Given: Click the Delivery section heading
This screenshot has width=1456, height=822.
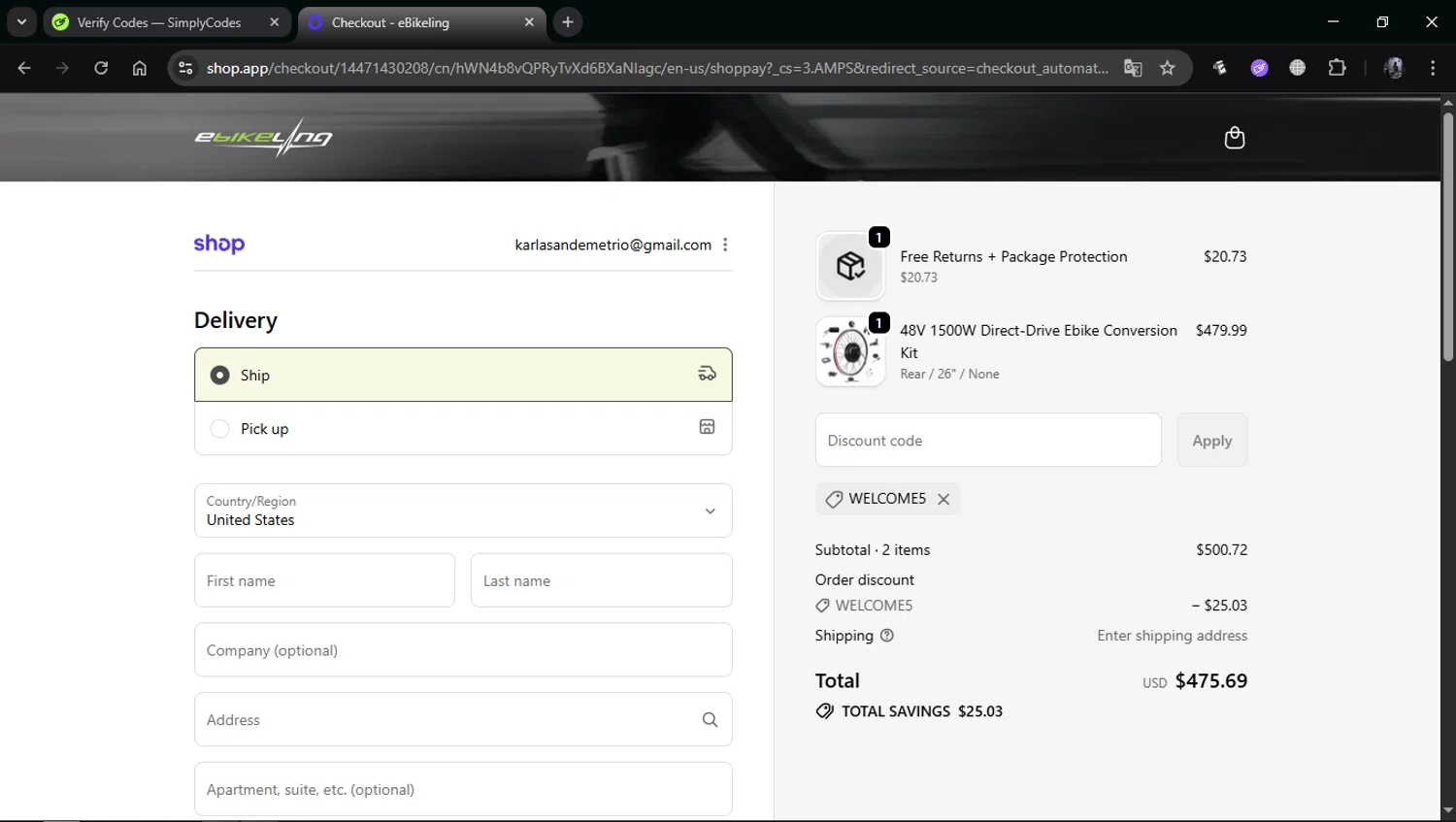Looking at the screenshot, I should coord(236,320).
